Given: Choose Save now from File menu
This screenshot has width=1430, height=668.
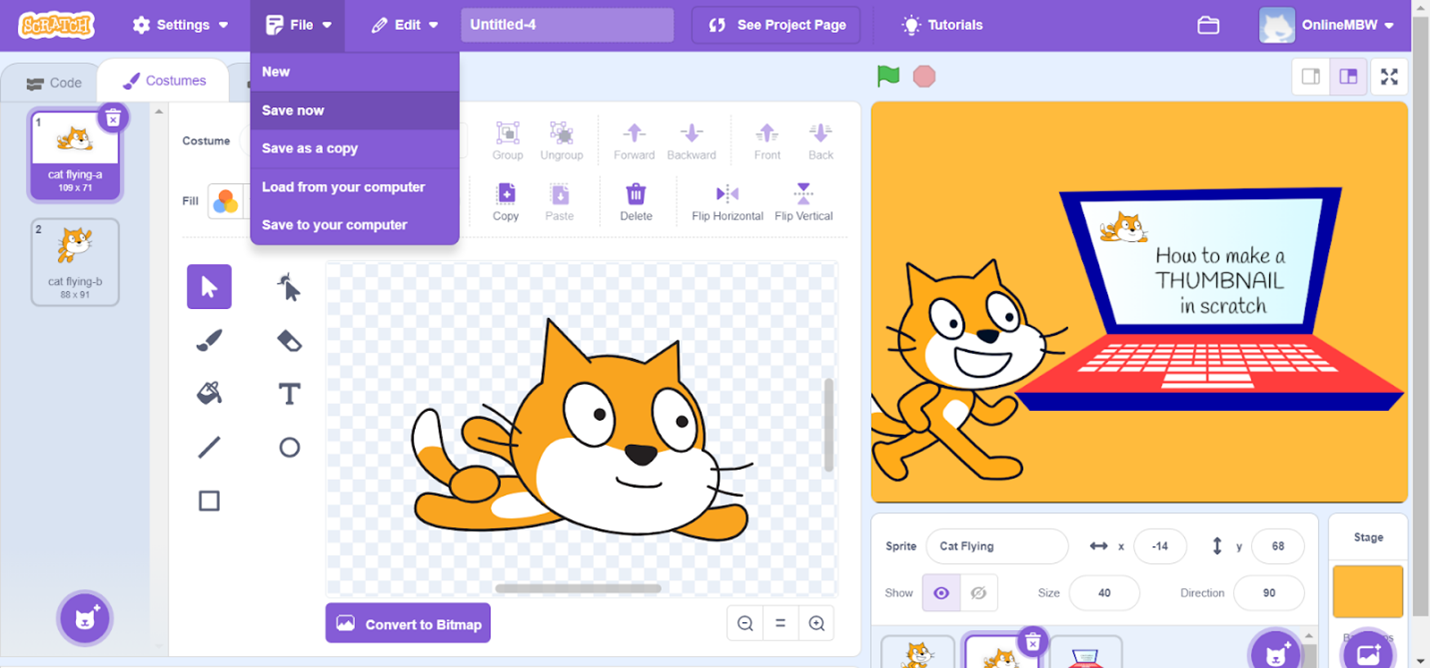Looking at the screenshot, I should [x=354, y=110].
